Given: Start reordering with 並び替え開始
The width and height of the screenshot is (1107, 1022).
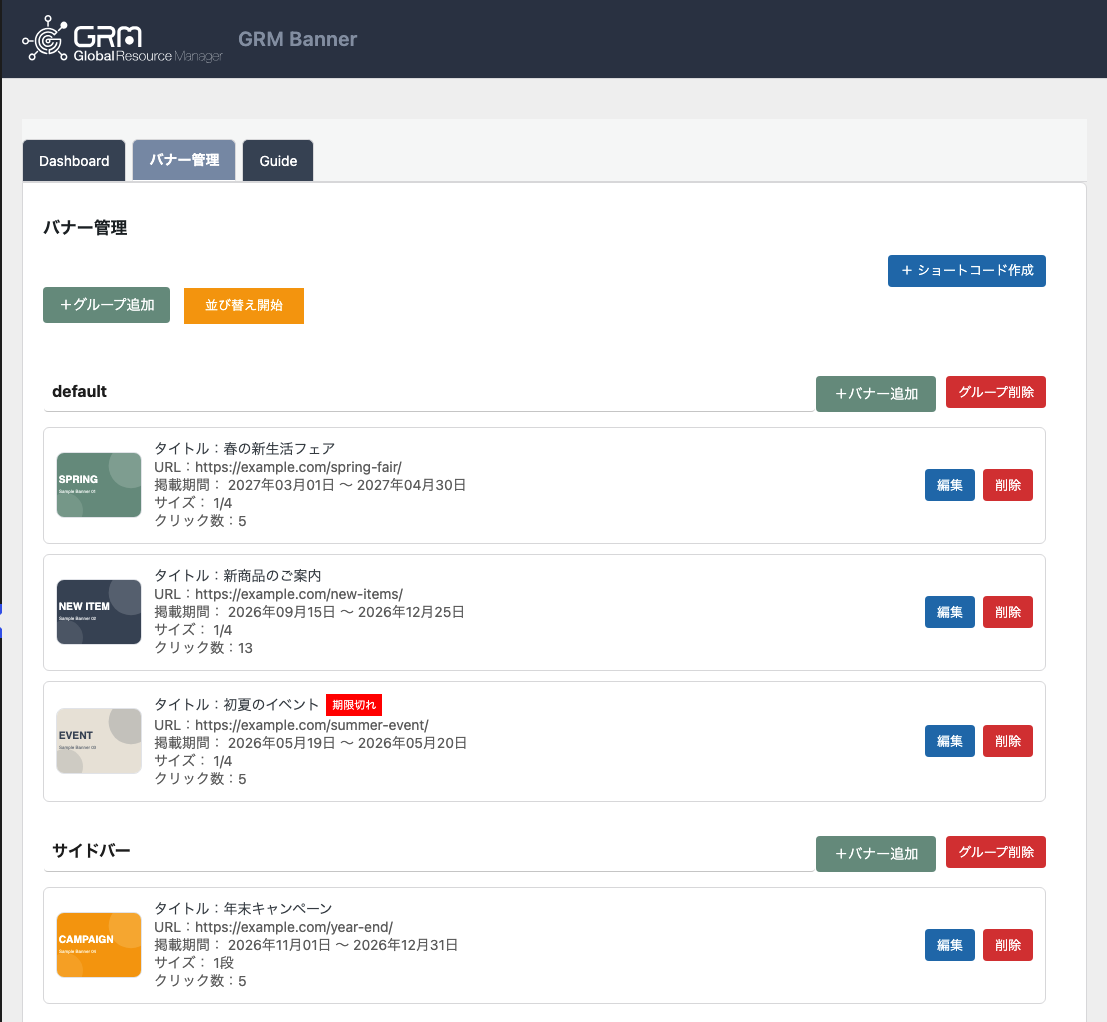Looking at the screenshot, I should (x=244, y=306).
